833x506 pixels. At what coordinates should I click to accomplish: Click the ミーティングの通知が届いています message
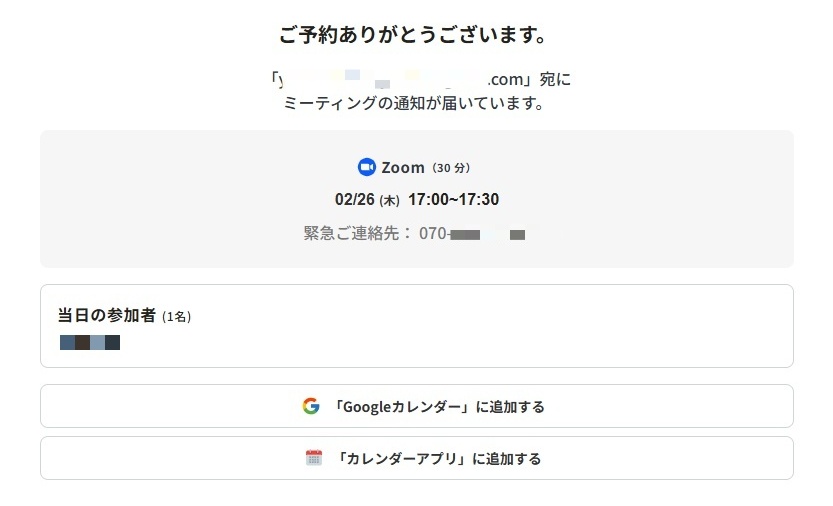click(x=416, y=103)
